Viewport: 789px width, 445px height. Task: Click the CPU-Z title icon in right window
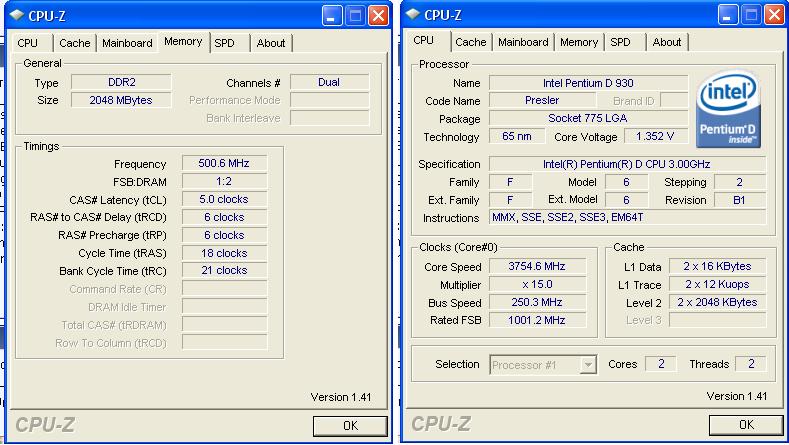(x=413, y=14)
